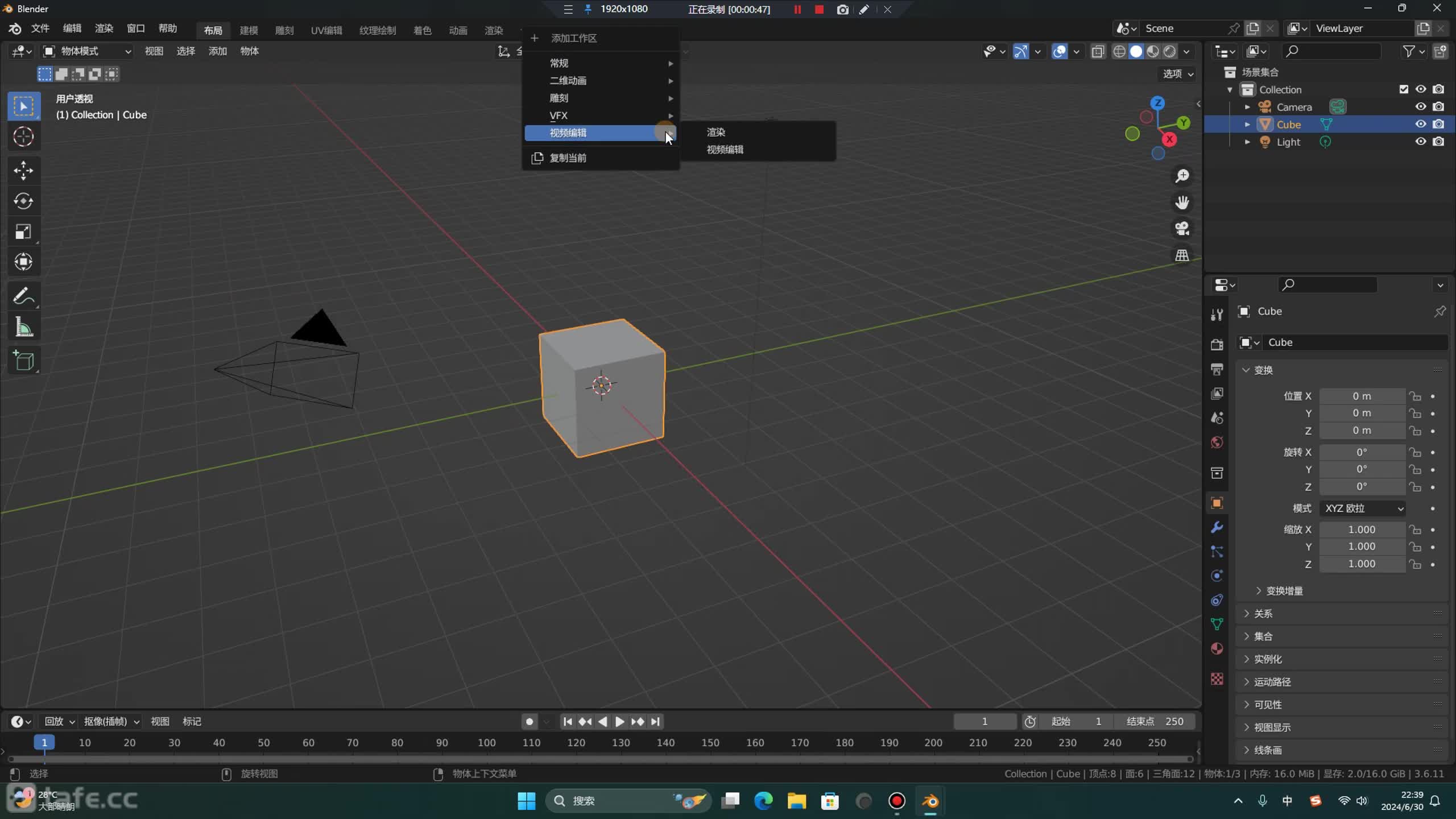The width and height of the screenshot is (1456, 819).
Task: Hide the Cube in viewport
Action: 1420,124
